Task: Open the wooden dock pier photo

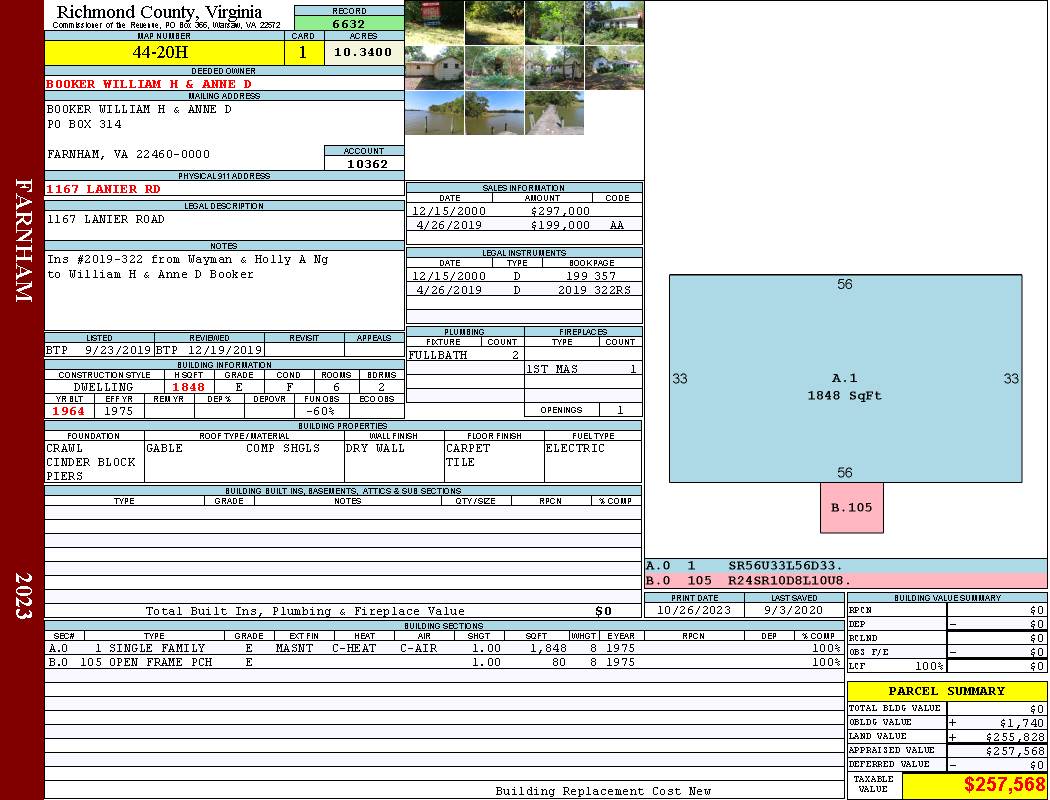Action: (554, 113)
